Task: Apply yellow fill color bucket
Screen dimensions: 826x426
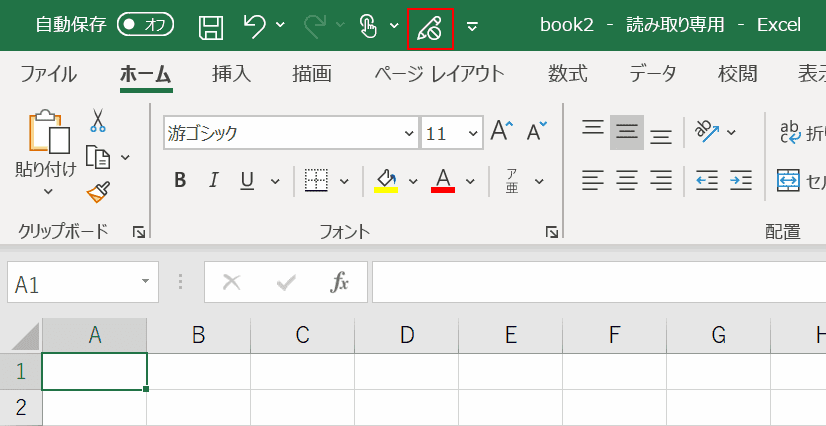Action: click(x=386, y=181)
